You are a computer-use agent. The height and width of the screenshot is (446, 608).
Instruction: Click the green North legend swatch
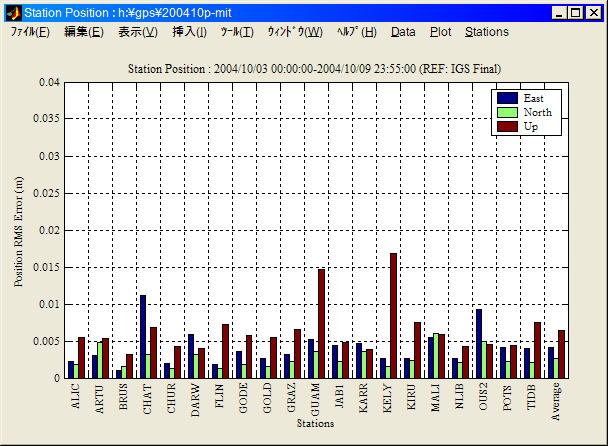pyautogui.click(x=507, y=112)
